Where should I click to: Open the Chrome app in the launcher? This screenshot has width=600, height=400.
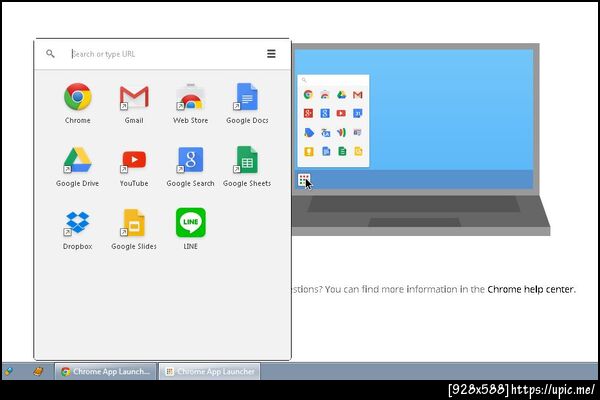click(x=78, y=97)
